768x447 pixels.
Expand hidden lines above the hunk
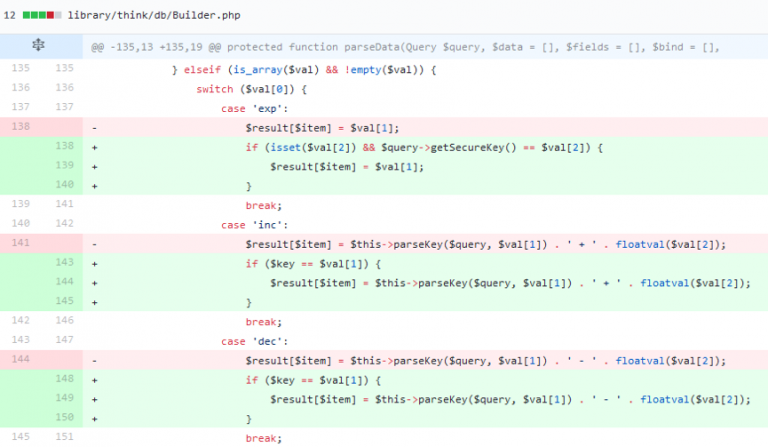[41, 47]
